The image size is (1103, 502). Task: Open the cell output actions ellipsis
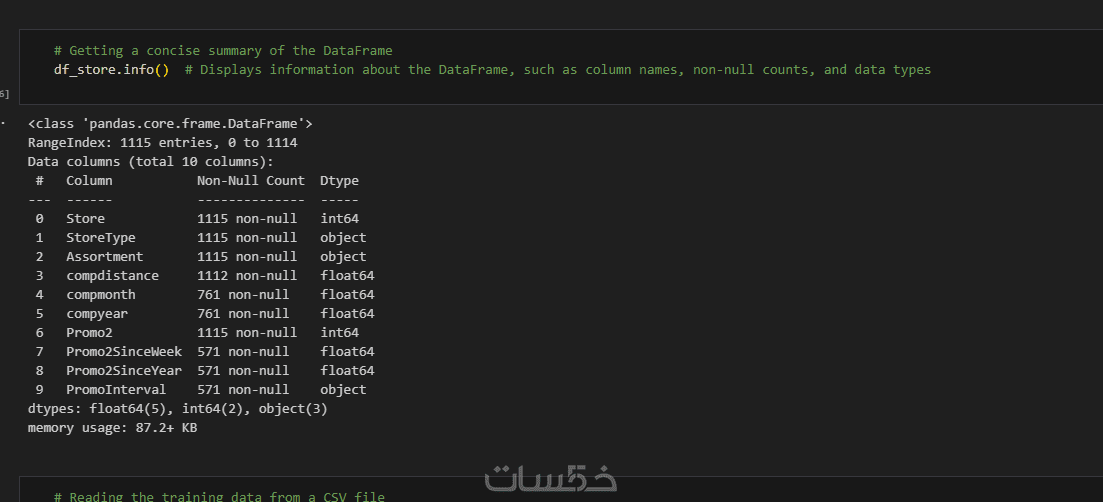(x=3, y=123)
